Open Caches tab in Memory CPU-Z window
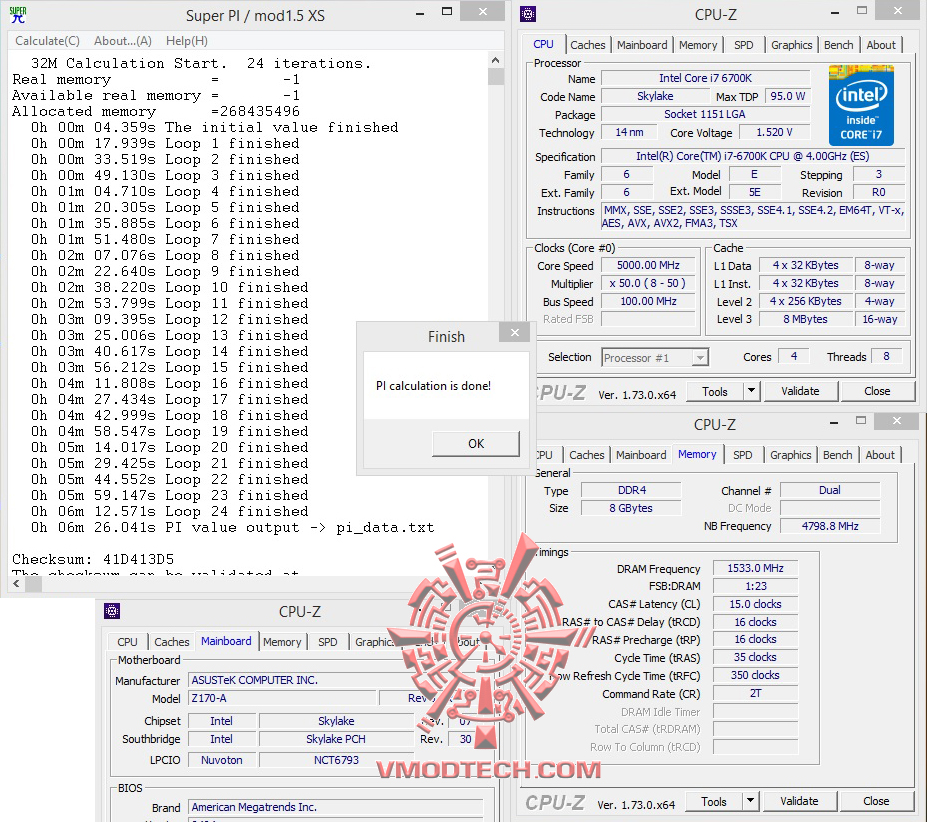Image resolution: width=927 pixels, height=822 pixels. (586, 455)
